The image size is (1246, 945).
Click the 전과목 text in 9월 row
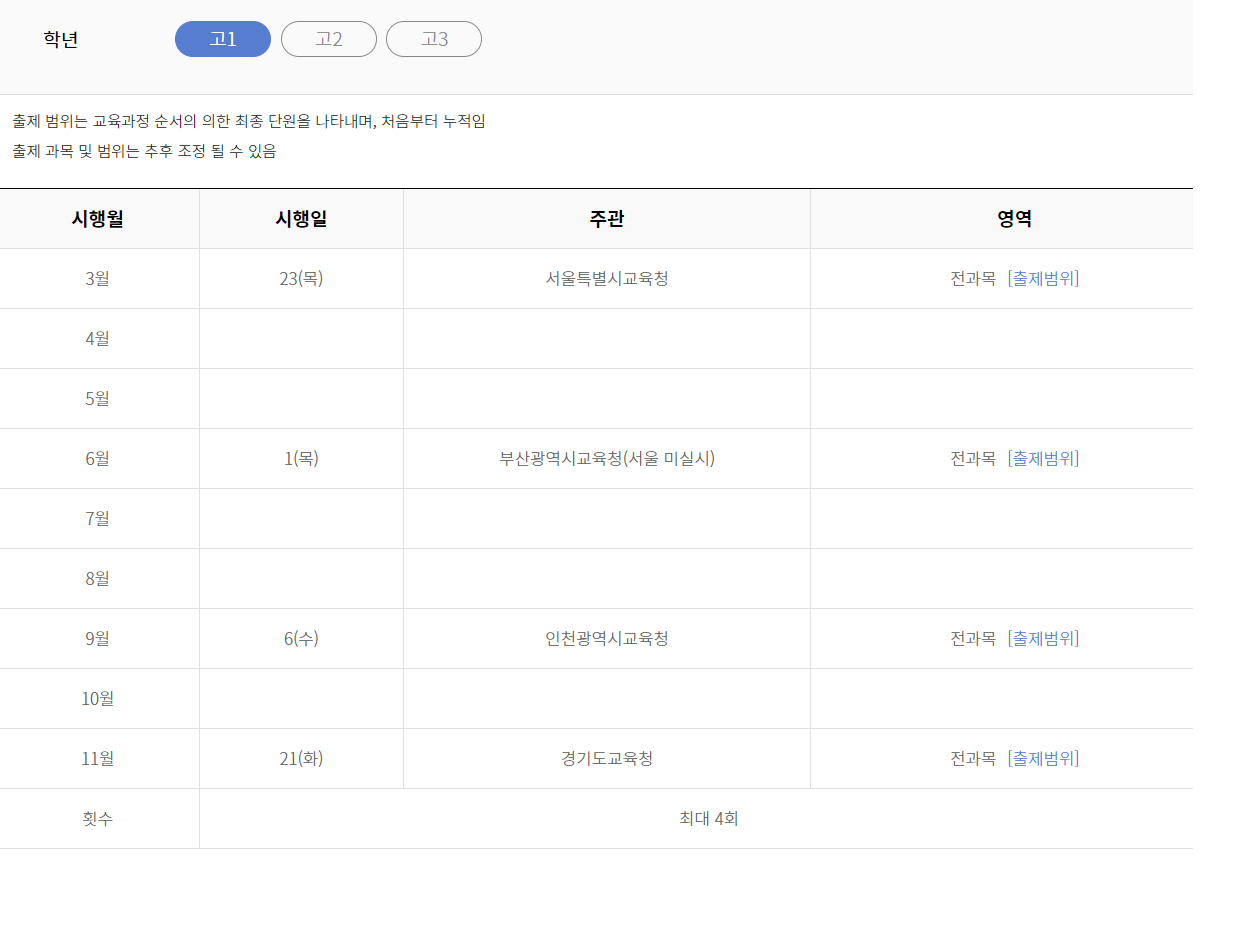click(973, 639)
